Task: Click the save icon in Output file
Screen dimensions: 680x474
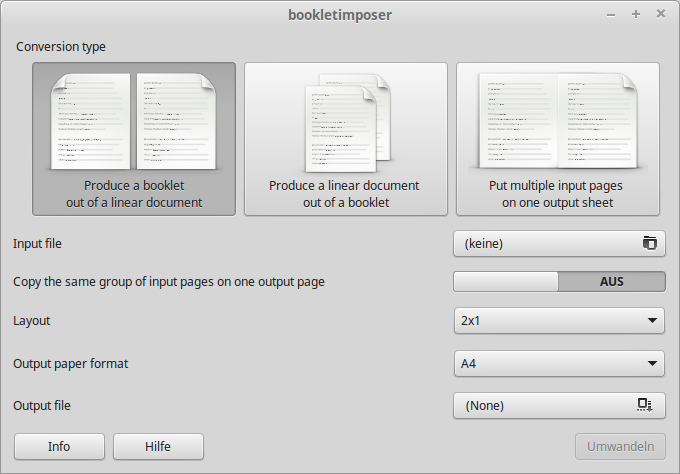Action: tap(645, 405)
